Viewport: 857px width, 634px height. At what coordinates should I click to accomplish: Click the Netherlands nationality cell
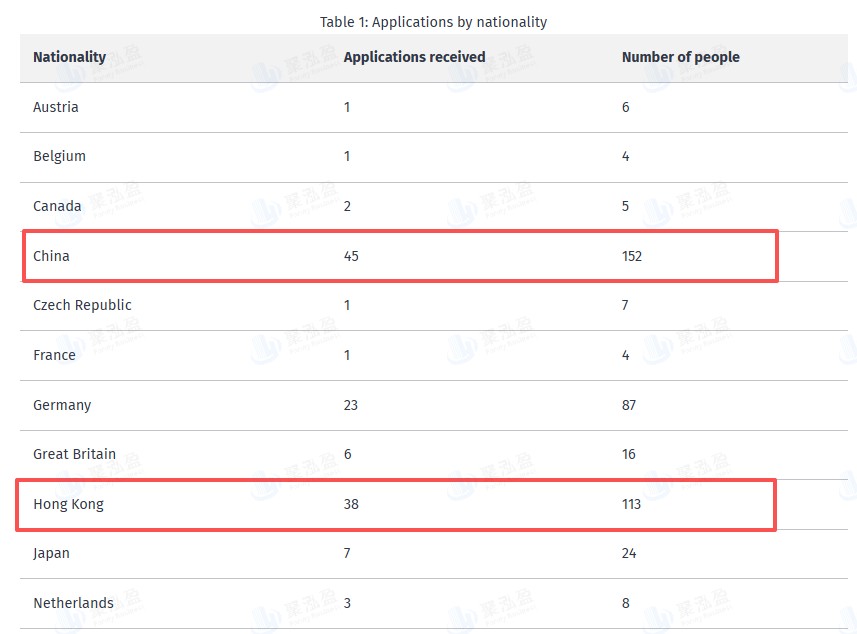(73, 603)
